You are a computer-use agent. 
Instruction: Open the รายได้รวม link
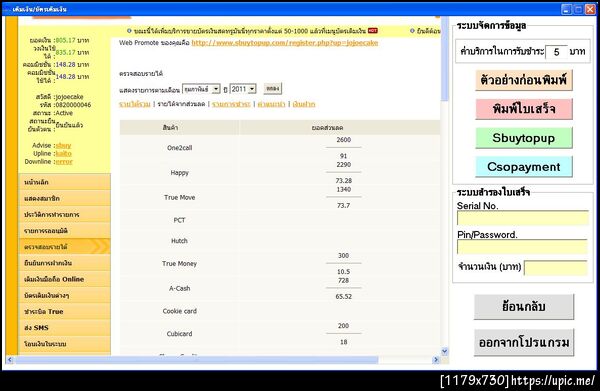coord(135,104)
